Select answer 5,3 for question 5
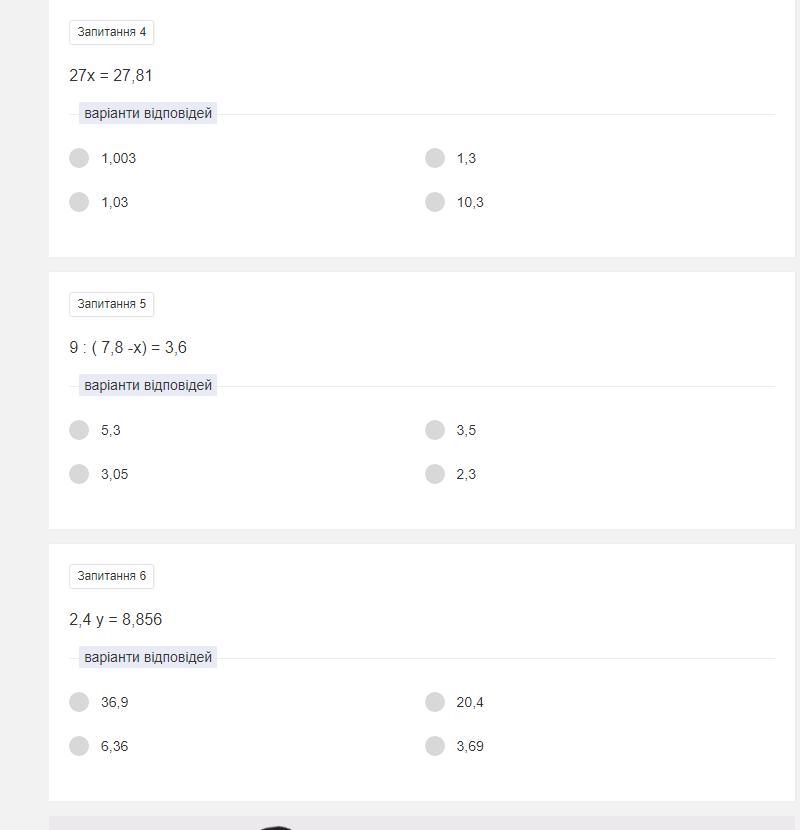Viewport: 800px width, 830px height. (x=79, y=430)
